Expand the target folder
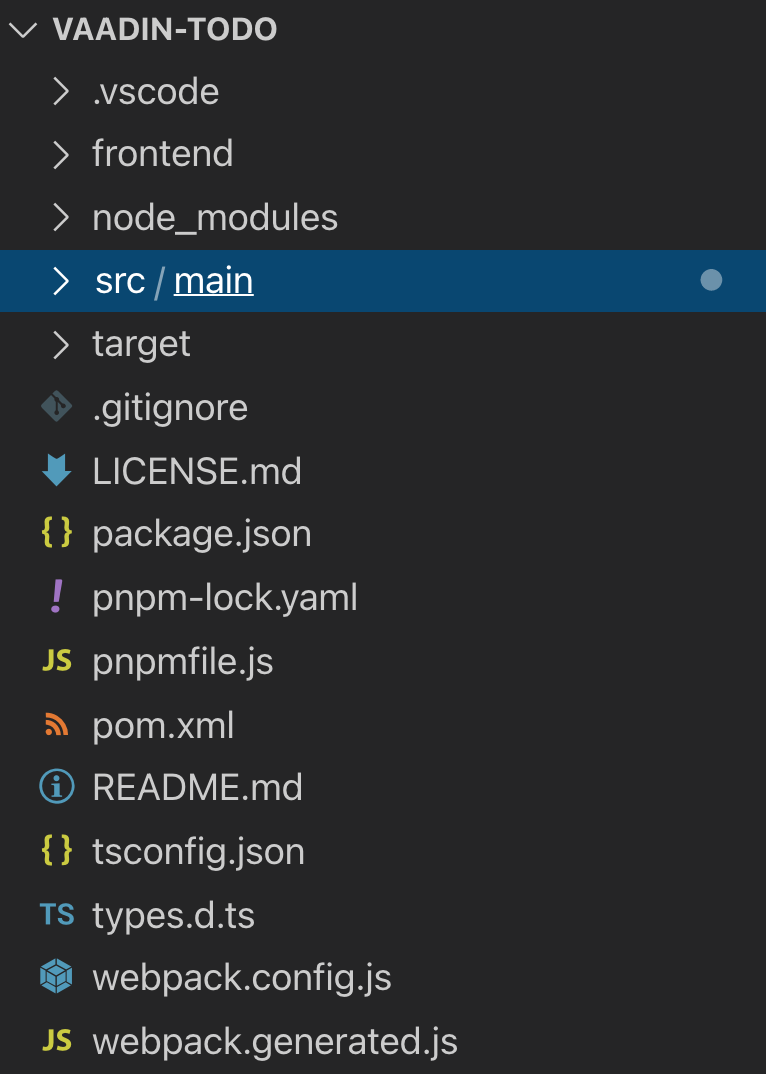Screen dimensions: 766x1074 [x=60, y=343]
